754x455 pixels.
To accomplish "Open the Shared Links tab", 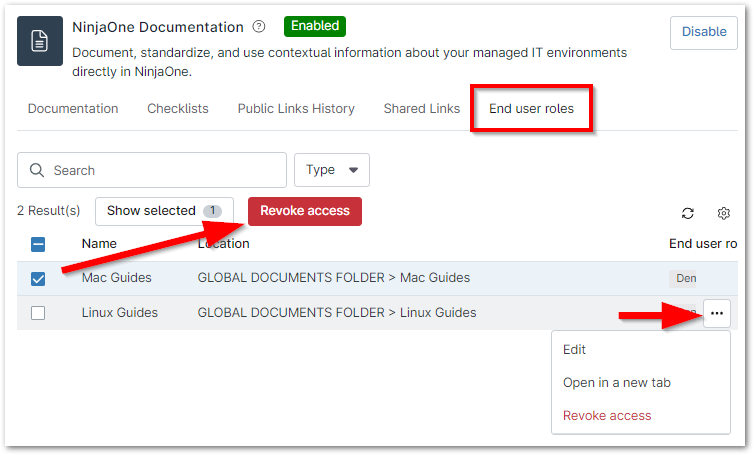I will [x=422, y=109].
